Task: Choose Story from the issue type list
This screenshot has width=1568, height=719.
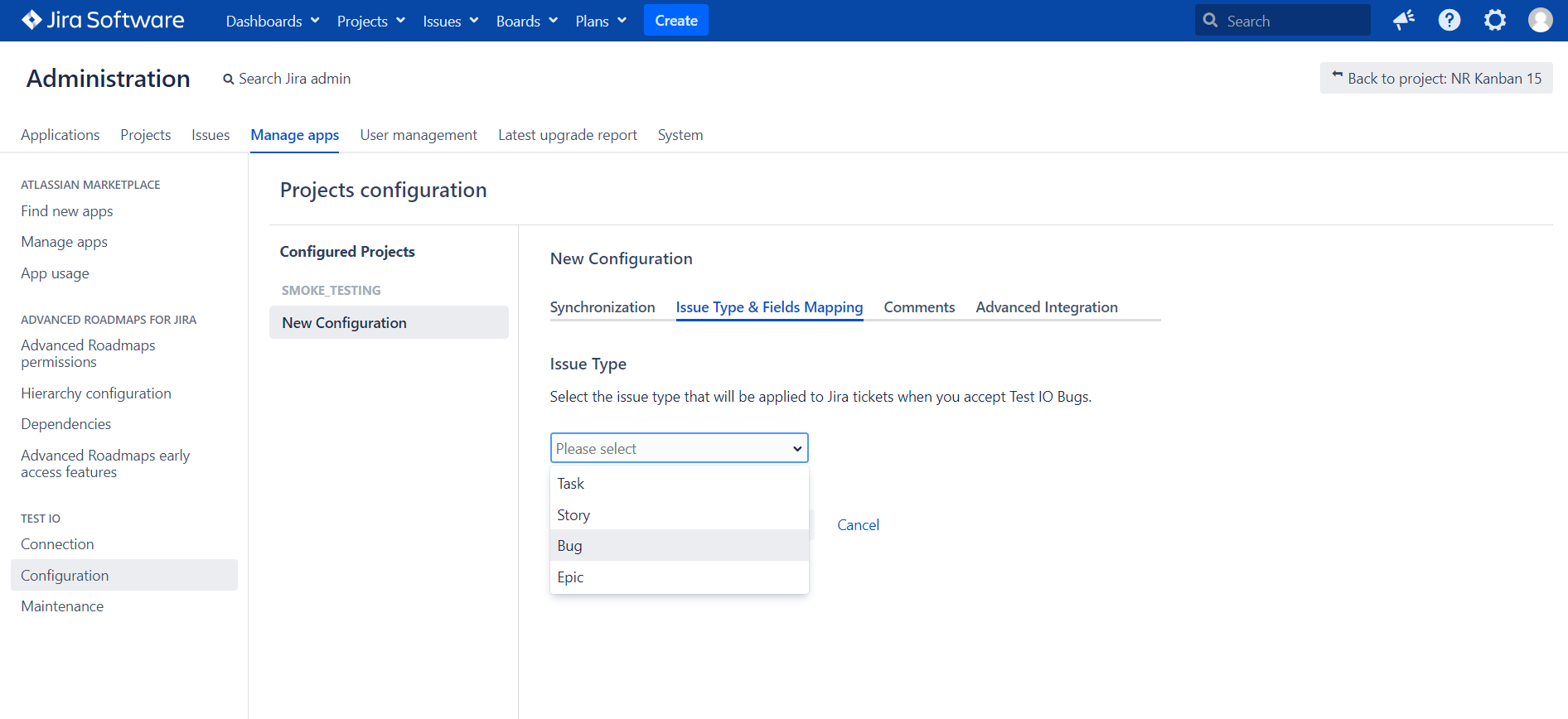Action: point(680,515)
